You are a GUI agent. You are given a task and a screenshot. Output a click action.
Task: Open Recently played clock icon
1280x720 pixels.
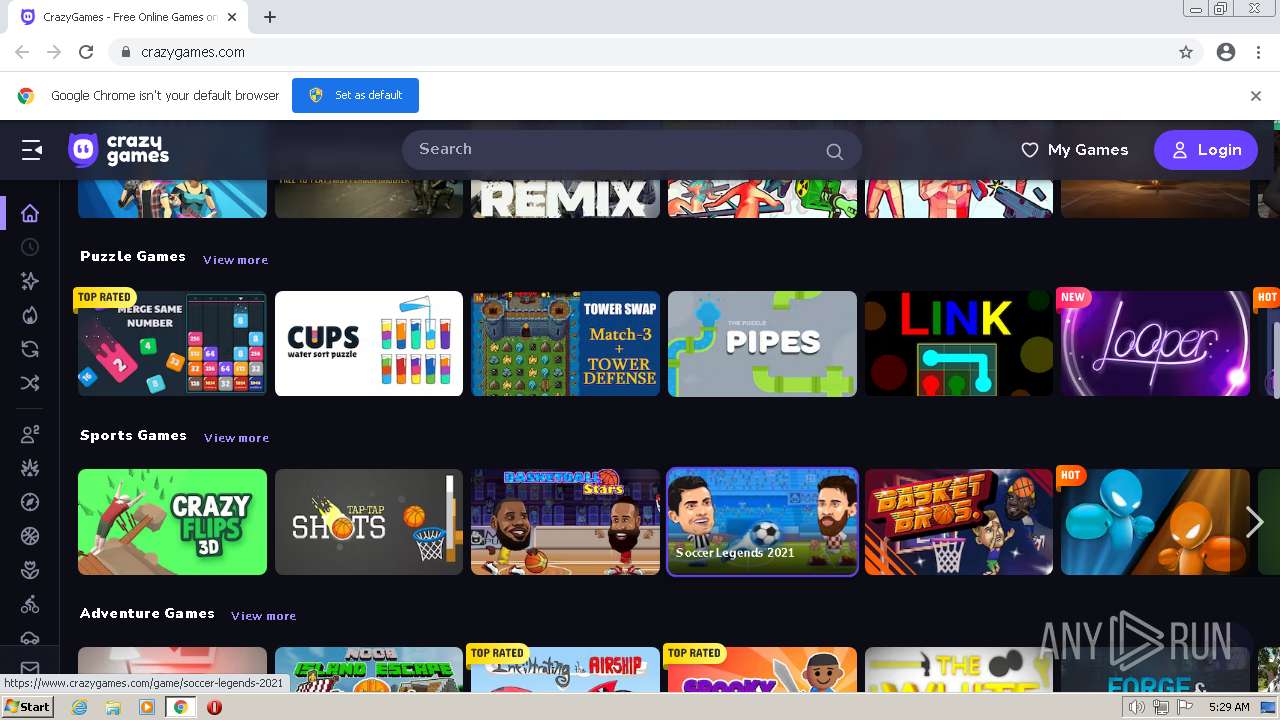(30, 247)
